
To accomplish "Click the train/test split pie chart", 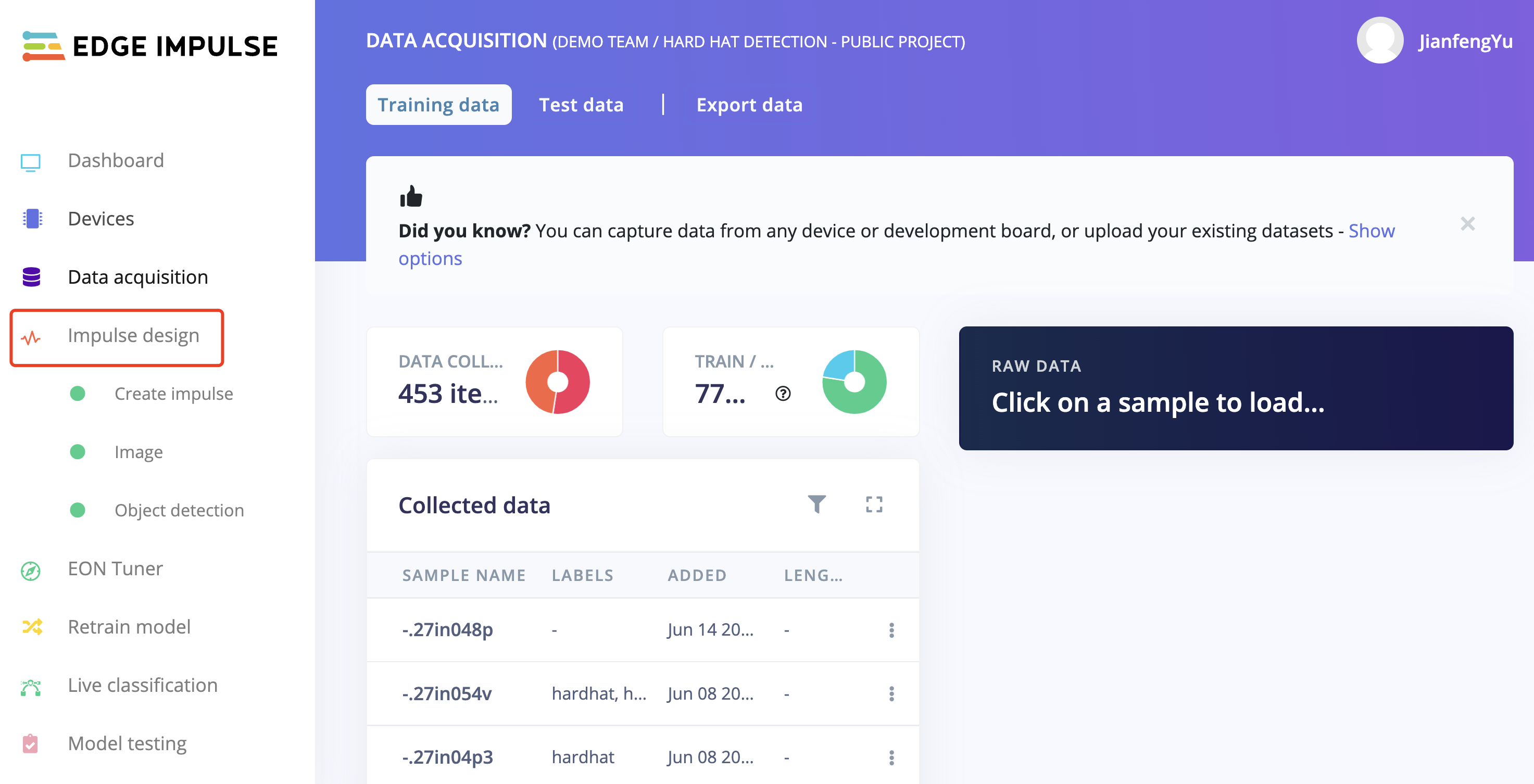I will pos(854,382).
